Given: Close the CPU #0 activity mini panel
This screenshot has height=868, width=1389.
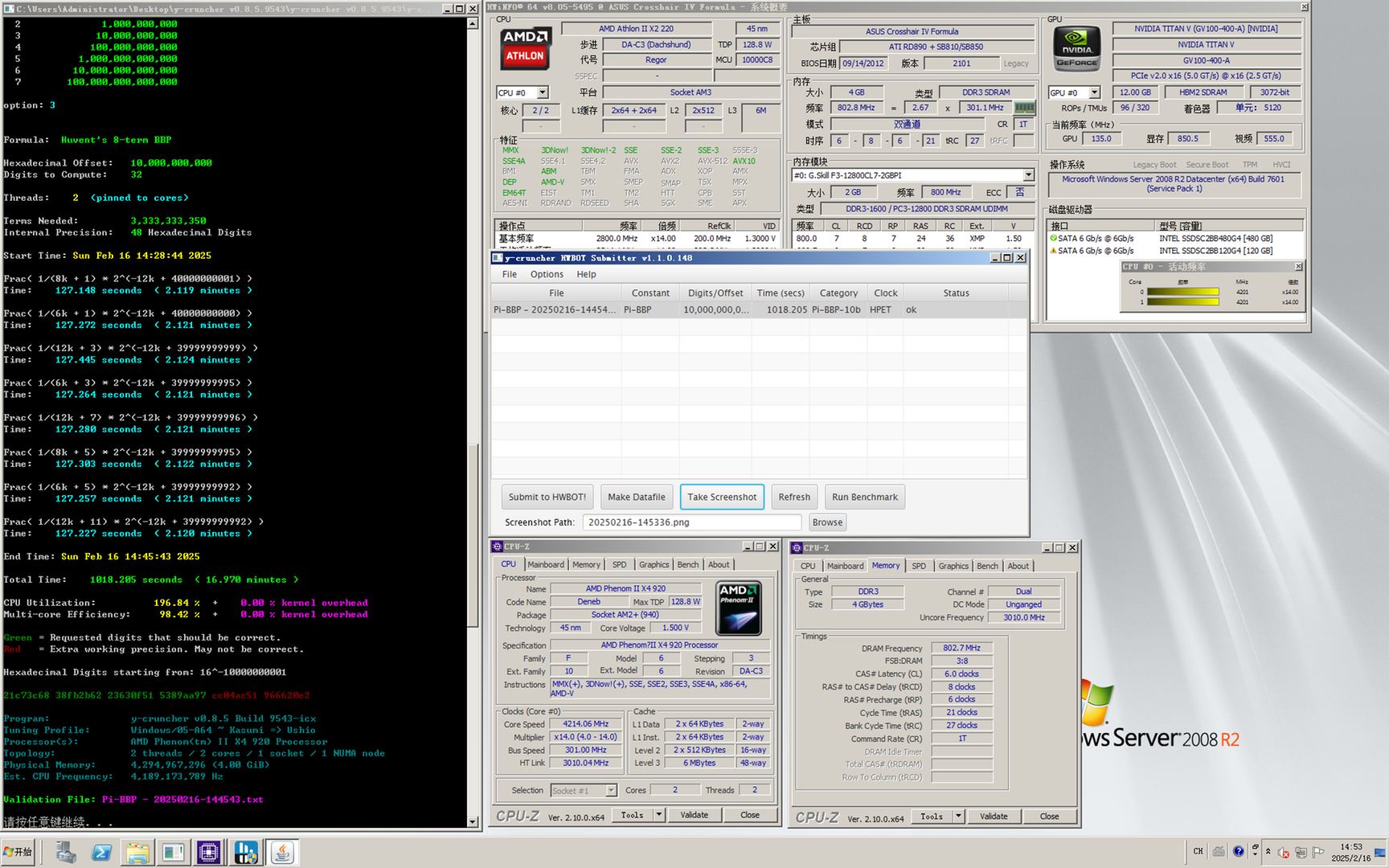Looking at the screenshot, I should point(1298,267).
